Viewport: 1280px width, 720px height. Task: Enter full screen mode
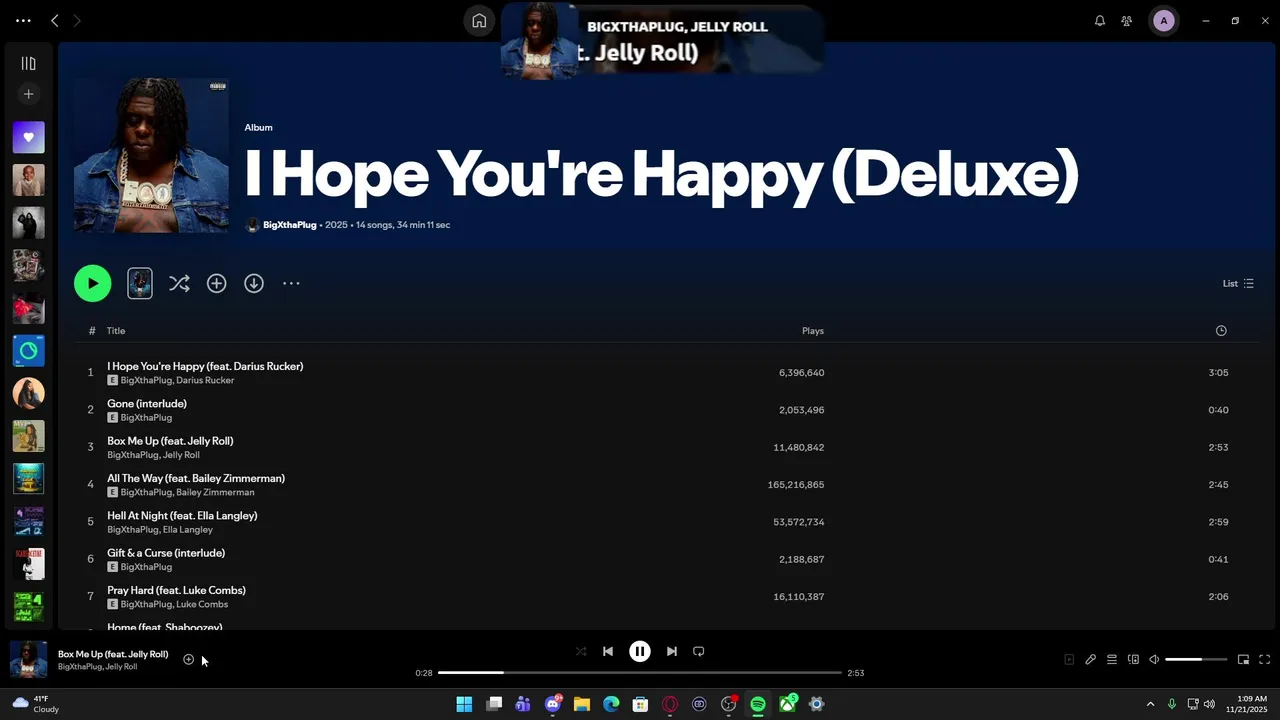click(x=1265, y=659)
